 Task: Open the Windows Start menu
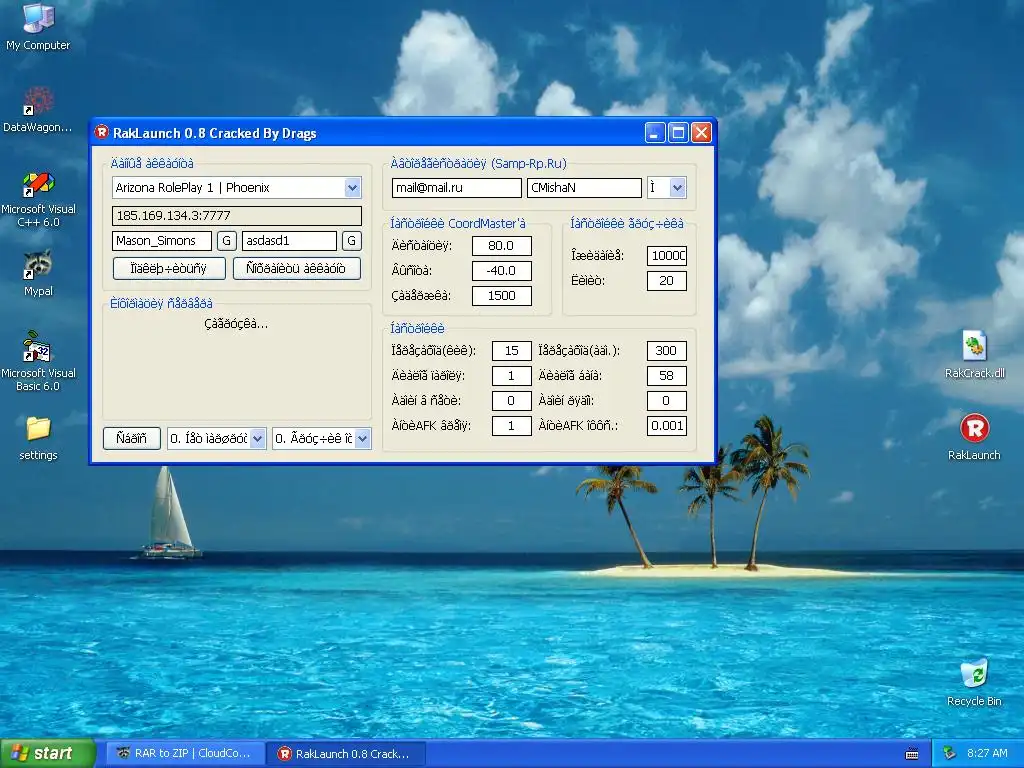pos(47,753)
